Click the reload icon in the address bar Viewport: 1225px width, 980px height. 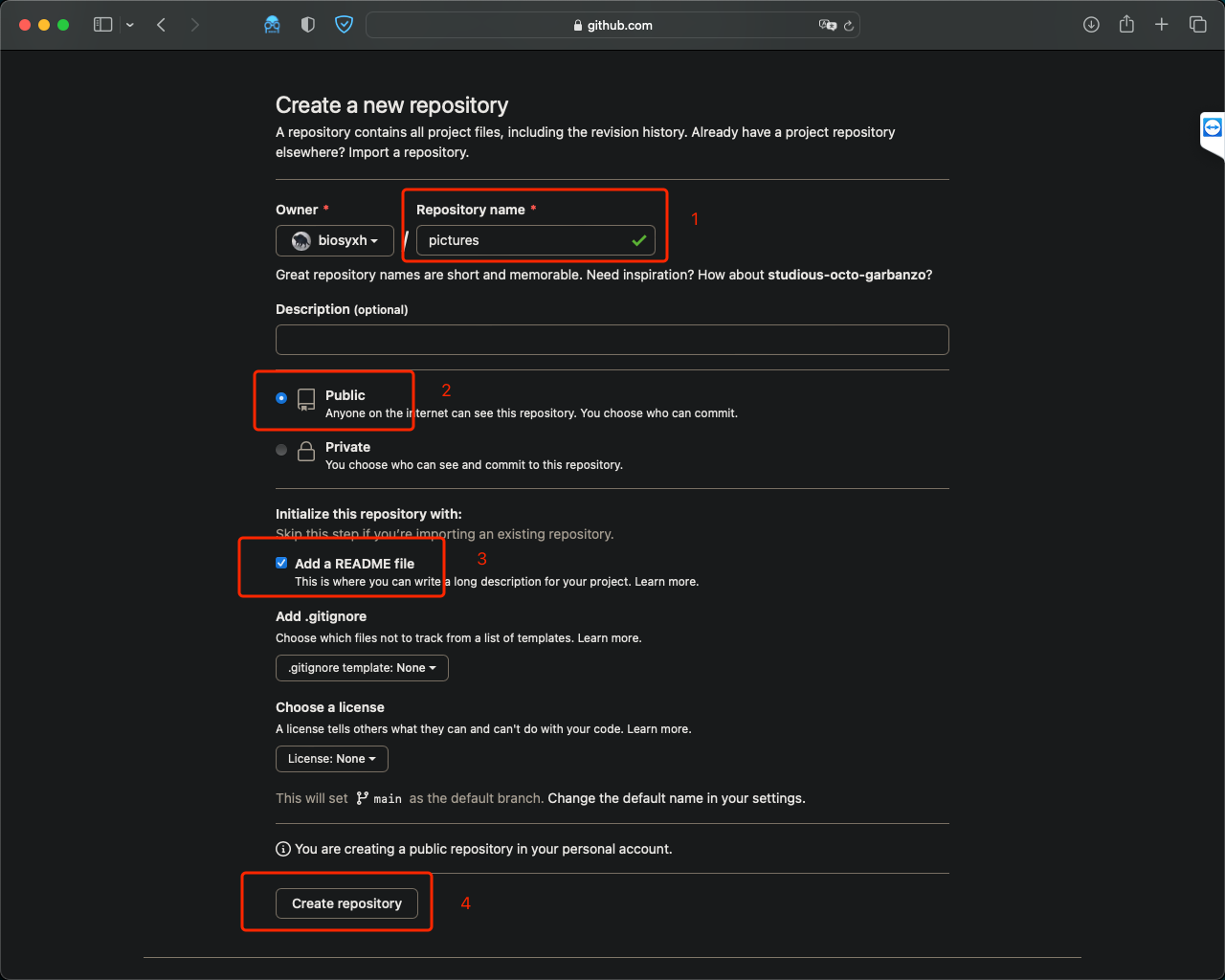point(850,25)
